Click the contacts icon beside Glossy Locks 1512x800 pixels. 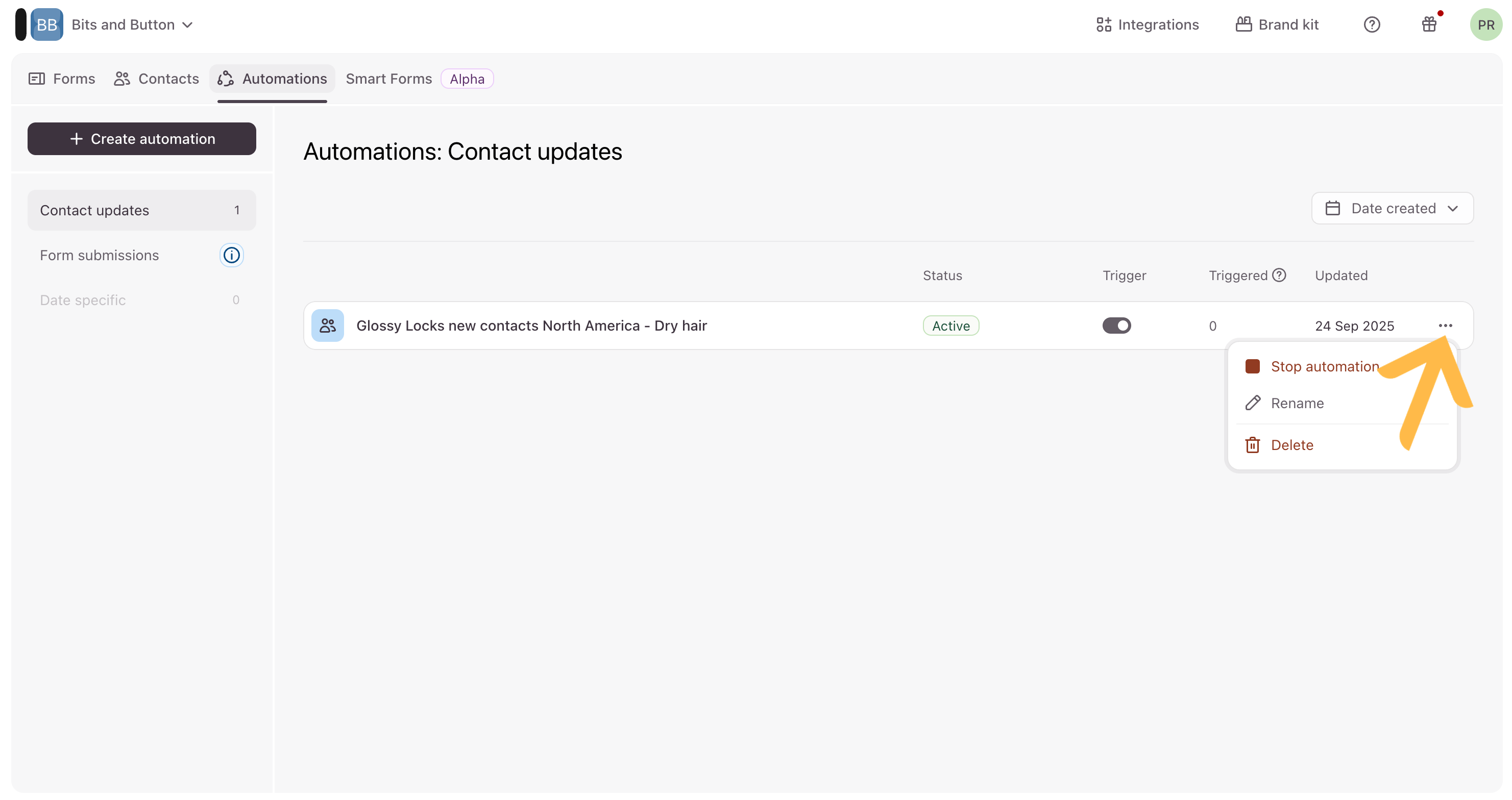328,326
